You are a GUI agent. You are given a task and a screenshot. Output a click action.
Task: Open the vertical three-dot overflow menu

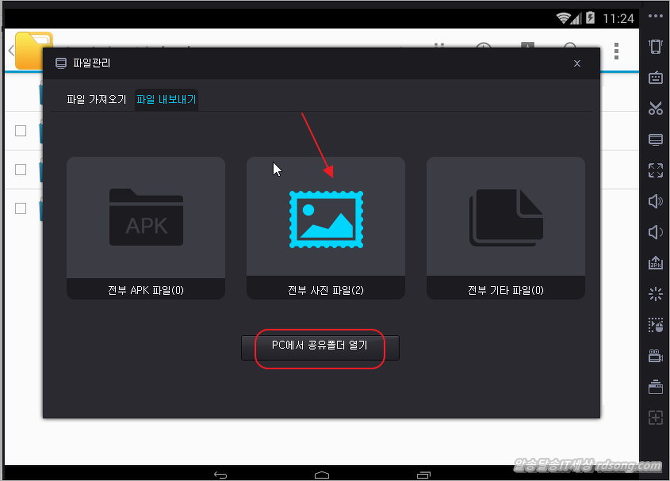click(617, 50)
